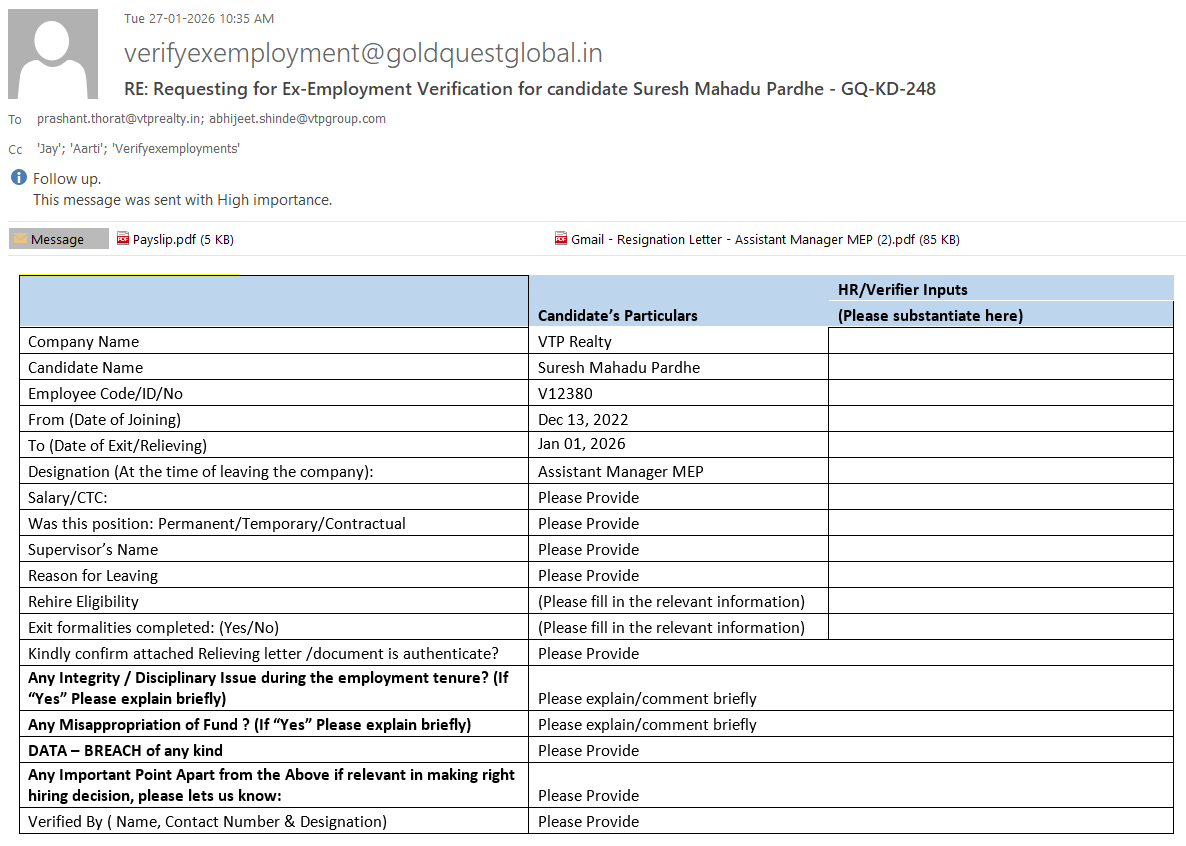1186x846 pixels.
Task: Click HR input cell for Salary/CTC row
Action: point(1000,497)
